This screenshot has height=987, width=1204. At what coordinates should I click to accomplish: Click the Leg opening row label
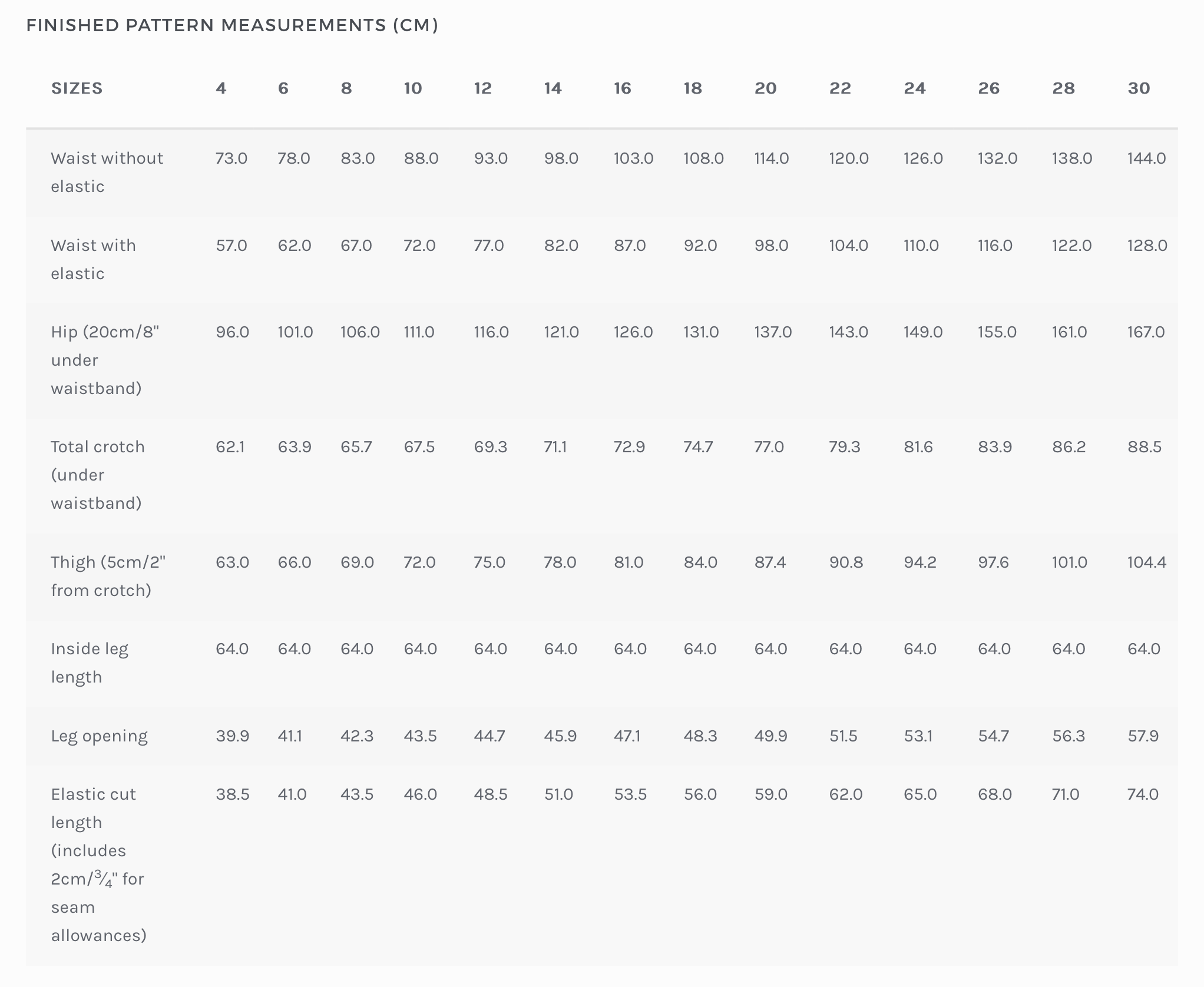(x=99, y=736)
